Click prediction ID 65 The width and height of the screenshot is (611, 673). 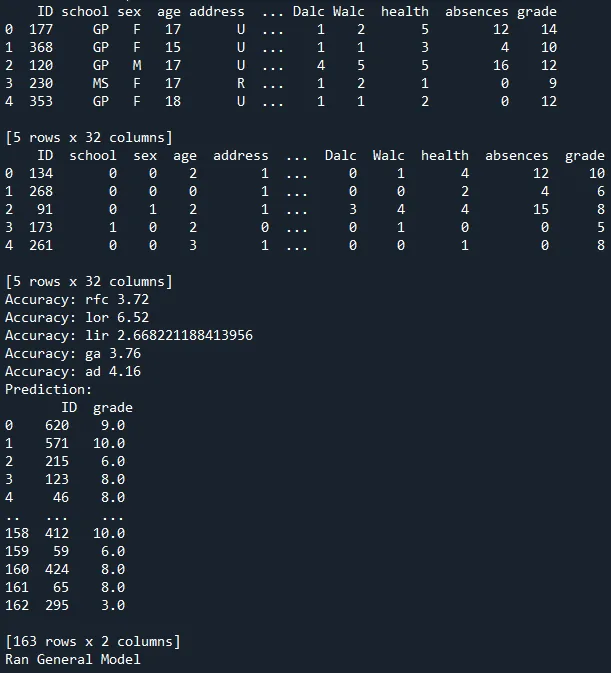pos(61,588)
